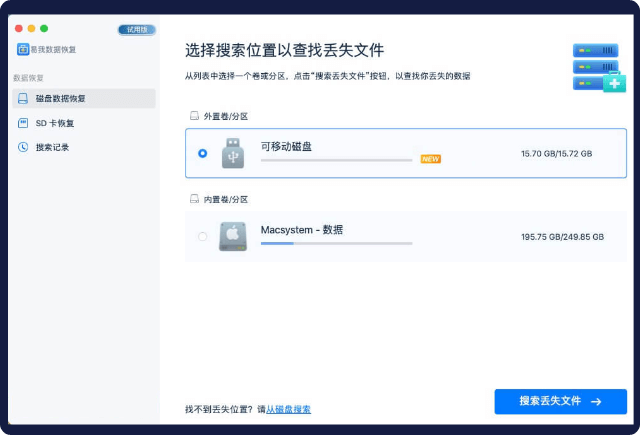Click the USB drive icon for 可移动磁盘

click(x=233, y=153)
